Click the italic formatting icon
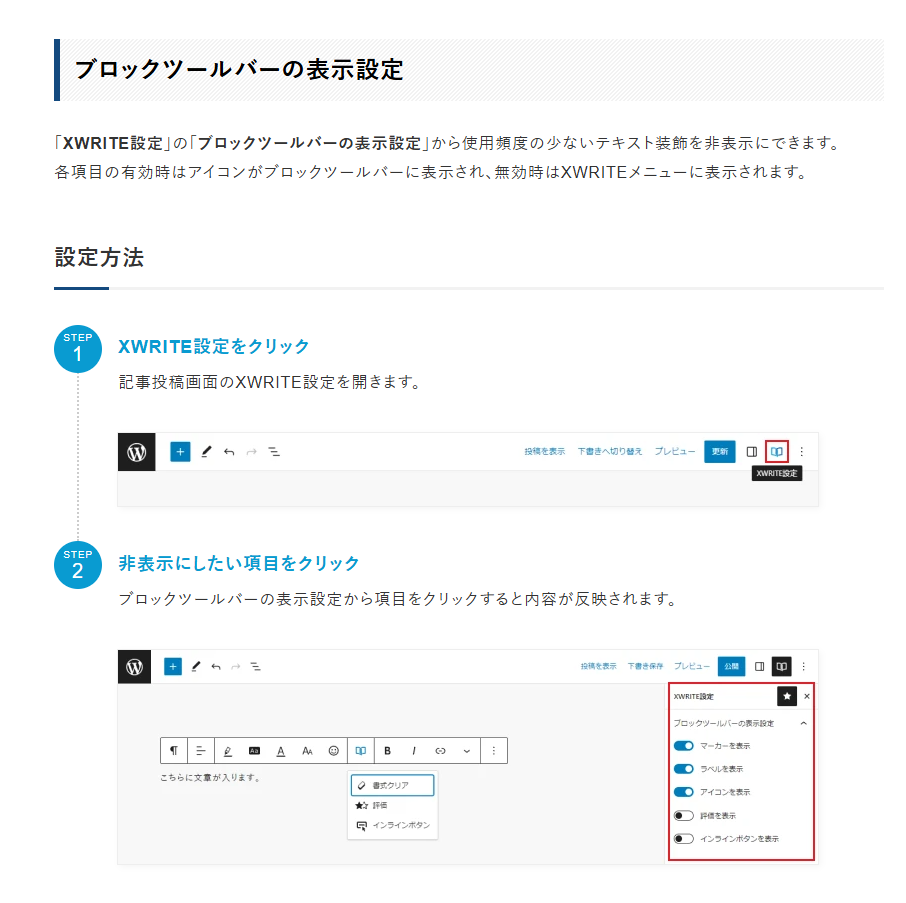 (x=413, y=750)
